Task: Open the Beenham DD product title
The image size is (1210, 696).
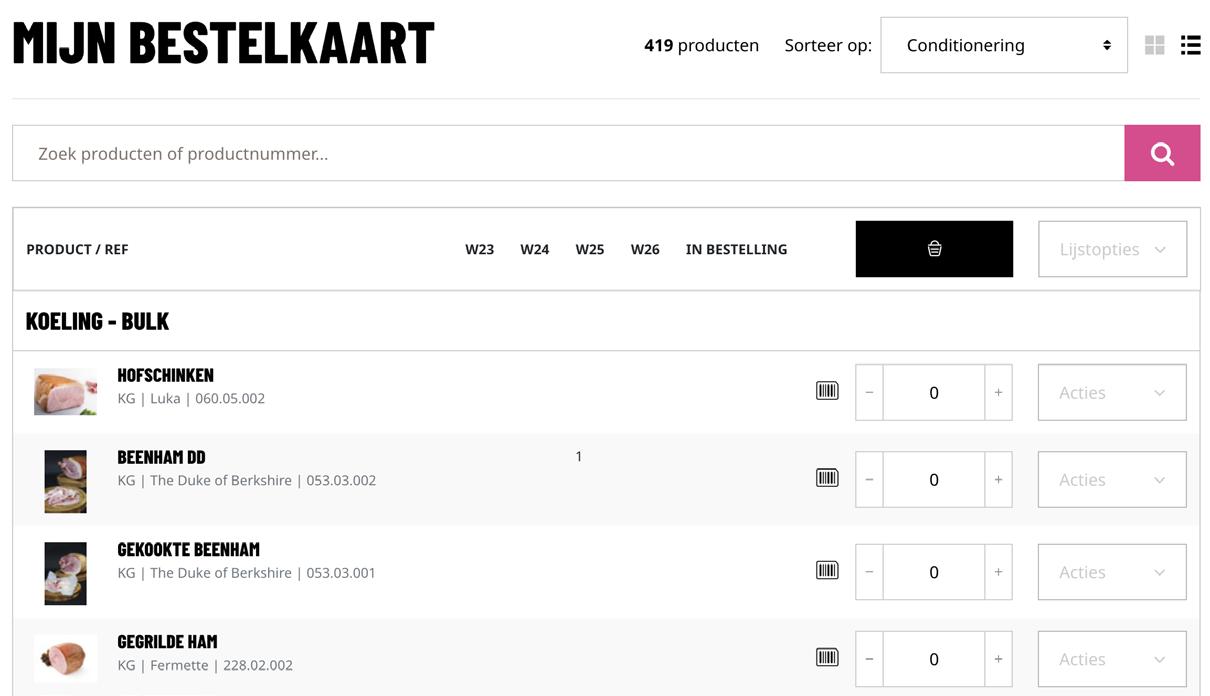Action: click(161, 457)
